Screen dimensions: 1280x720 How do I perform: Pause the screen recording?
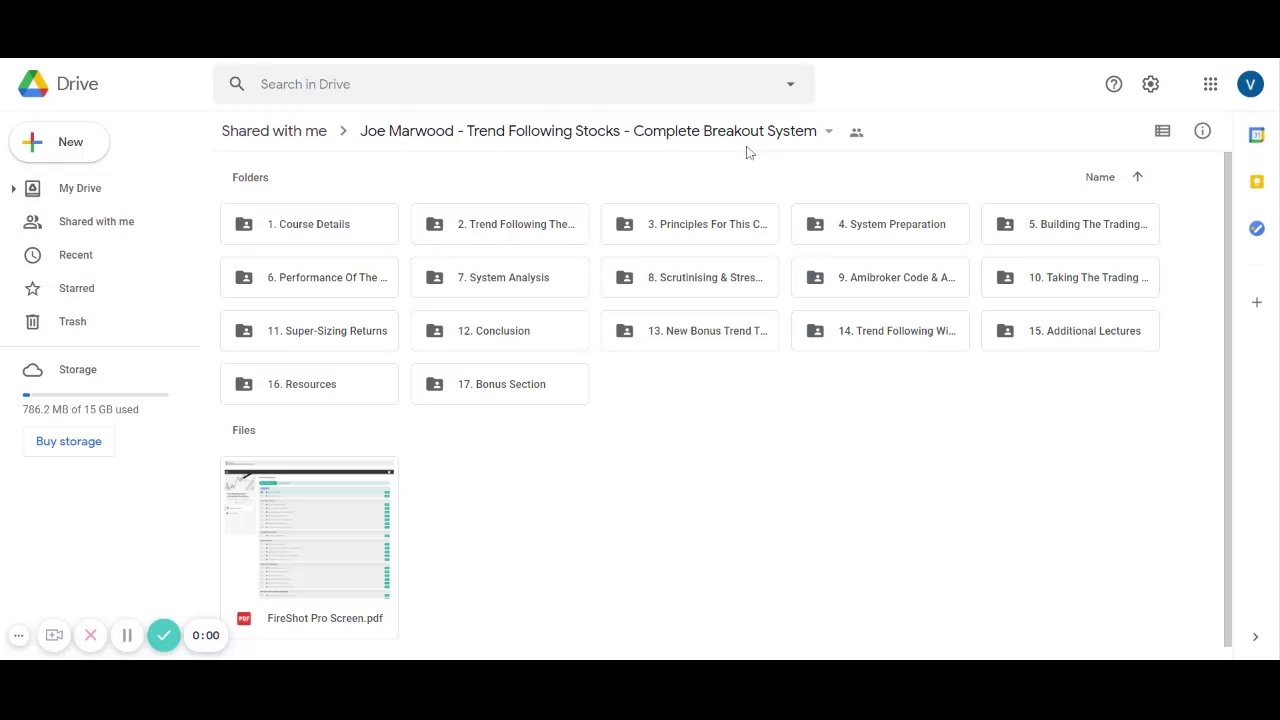click(x=127, y=635)
